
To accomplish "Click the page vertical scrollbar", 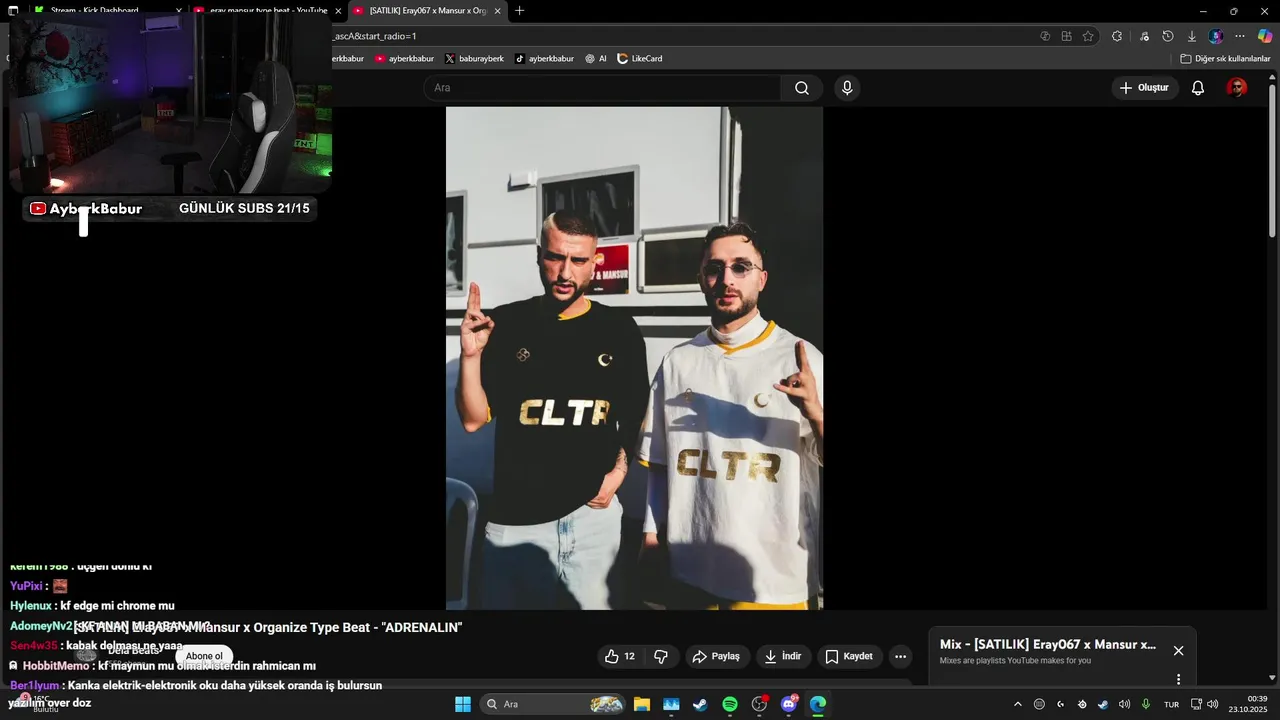I will pyautogui.click(x=1273, y=160).
